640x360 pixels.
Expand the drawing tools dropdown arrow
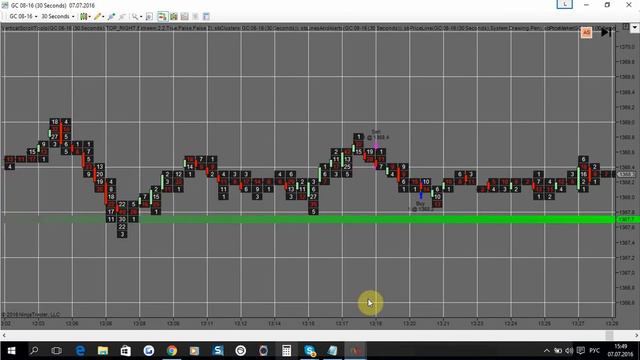[x=103, y=17]
